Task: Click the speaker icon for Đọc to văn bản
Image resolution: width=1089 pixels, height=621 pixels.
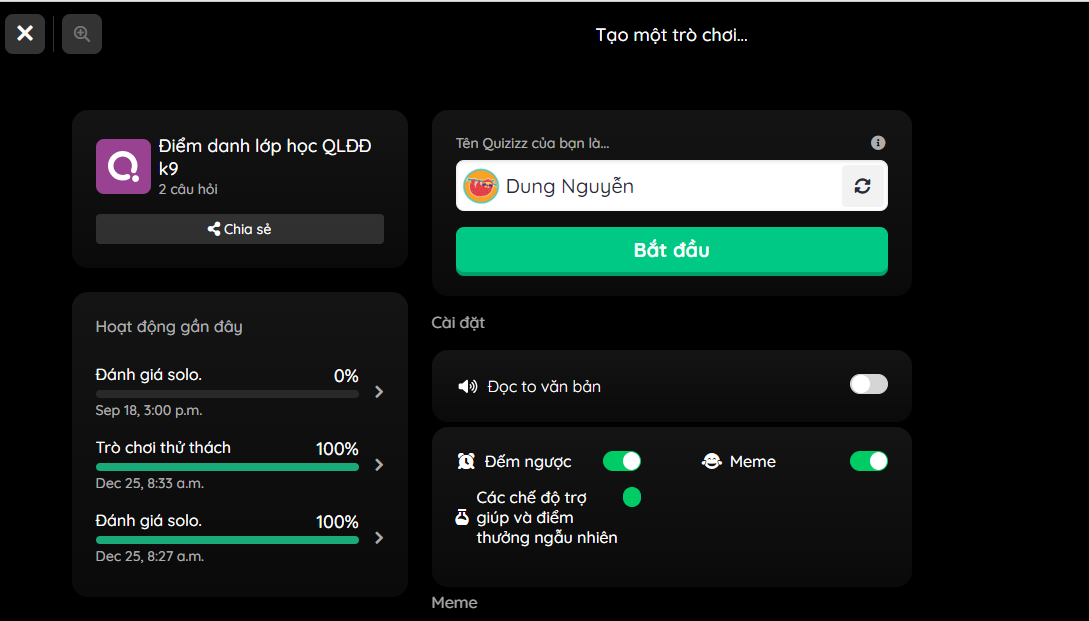Action: point(467,387)
